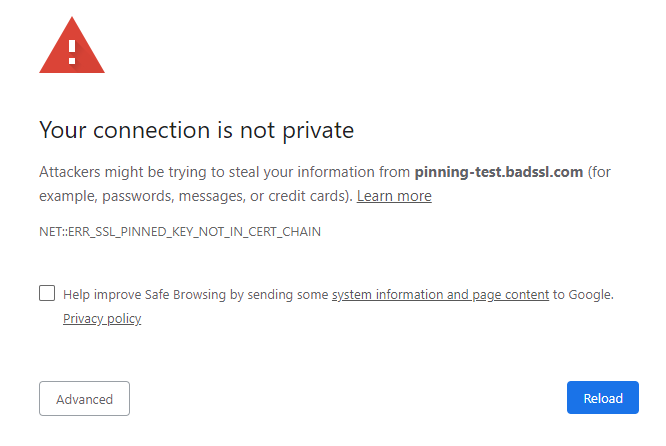
Task: Click the bold pinning-test.badssl.com domain name
Action: point(499,172)
